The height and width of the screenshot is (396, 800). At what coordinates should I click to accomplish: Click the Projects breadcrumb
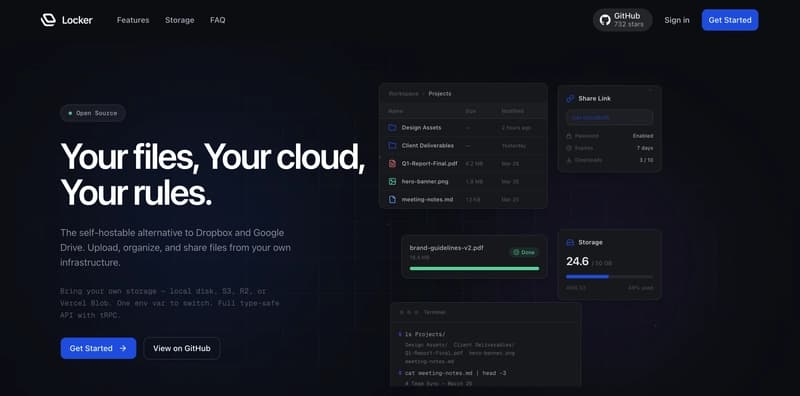pyautogui.click(x=440, y=93)
